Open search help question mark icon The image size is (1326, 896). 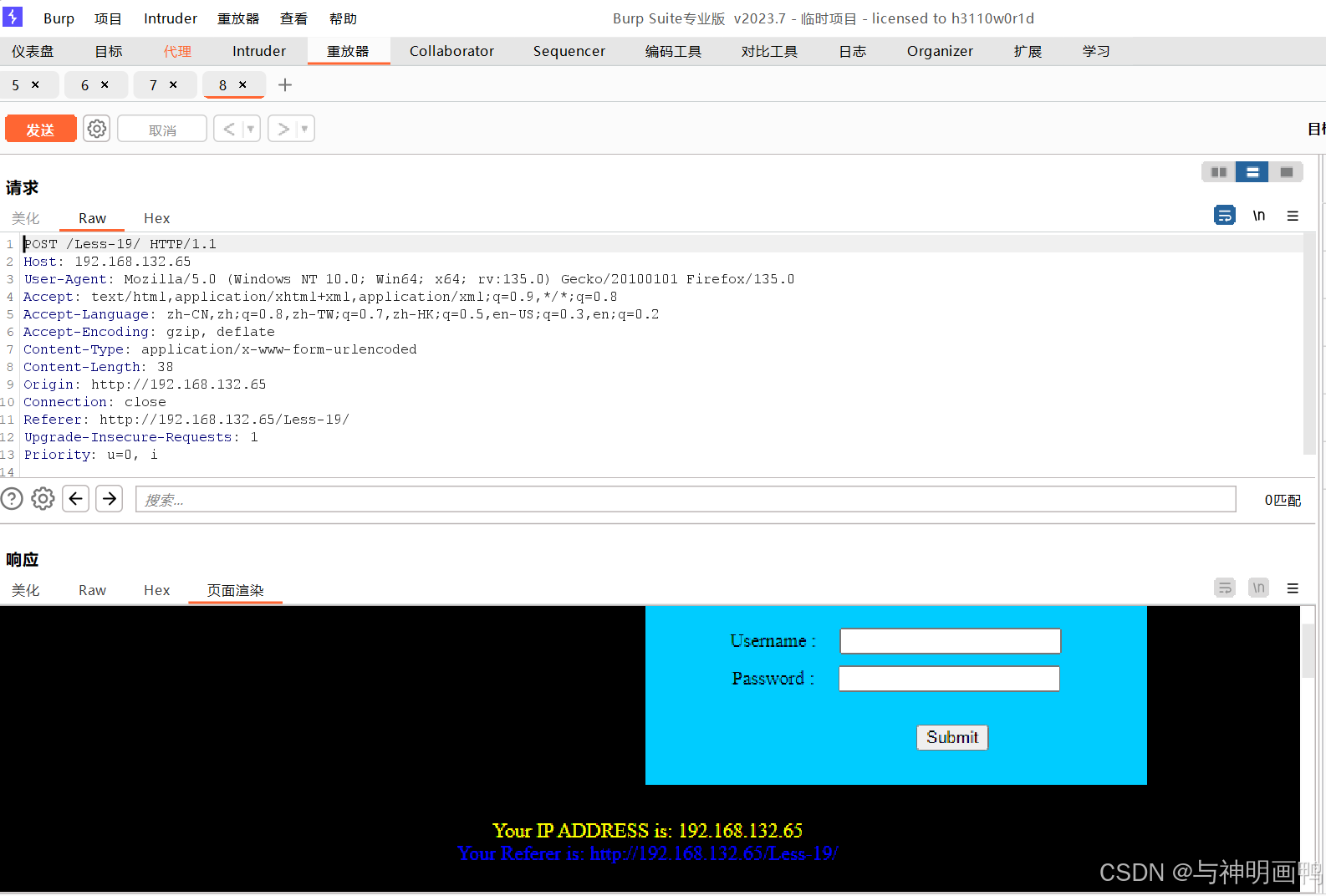[12, 499]
